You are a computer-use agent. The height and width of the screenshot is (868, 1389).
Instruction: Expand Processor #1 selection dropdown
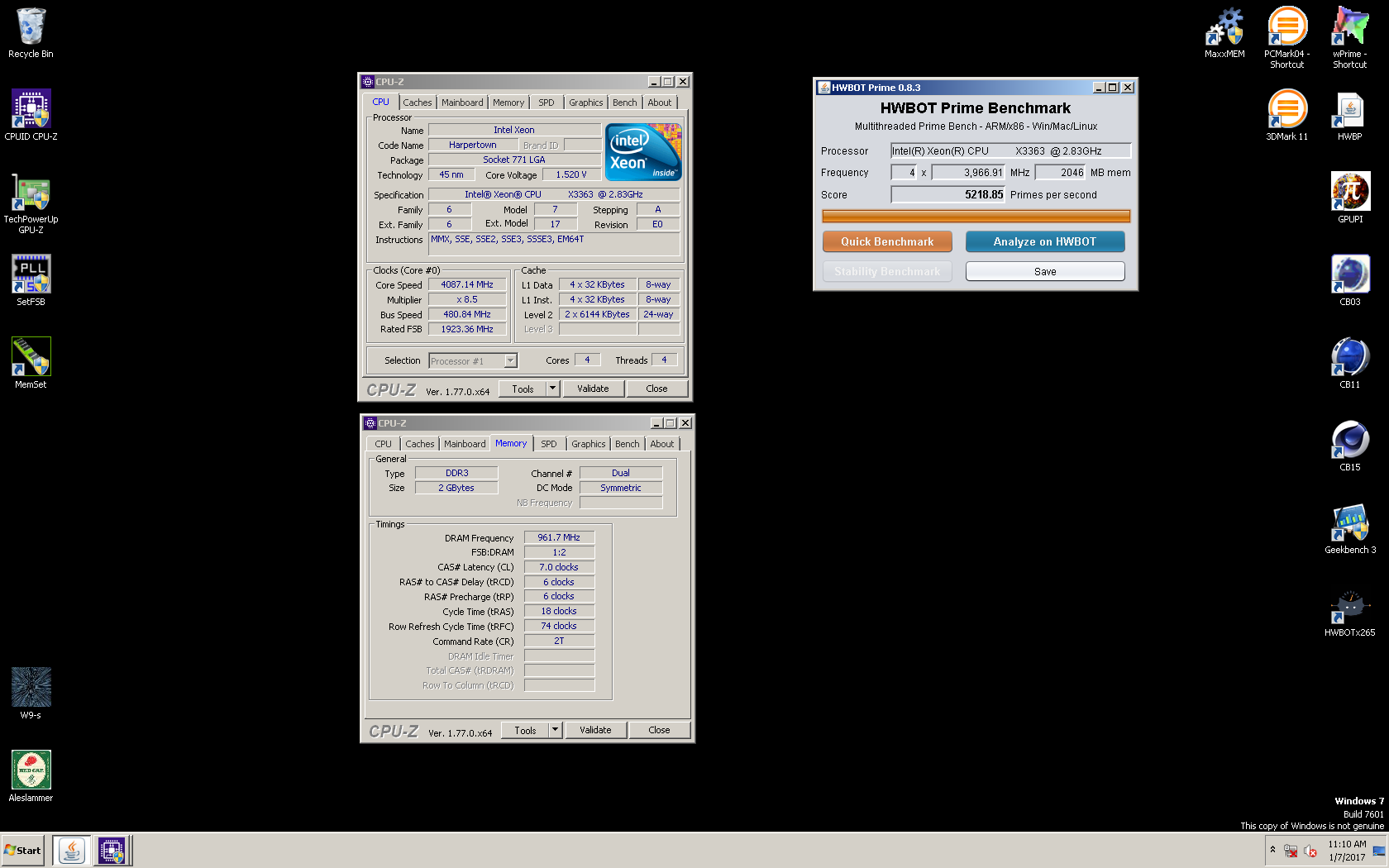click(511, 360)
